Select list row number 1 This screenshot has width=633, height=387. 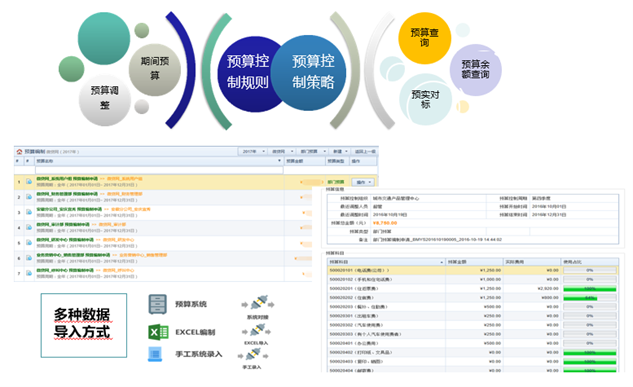tap(19, 182)
